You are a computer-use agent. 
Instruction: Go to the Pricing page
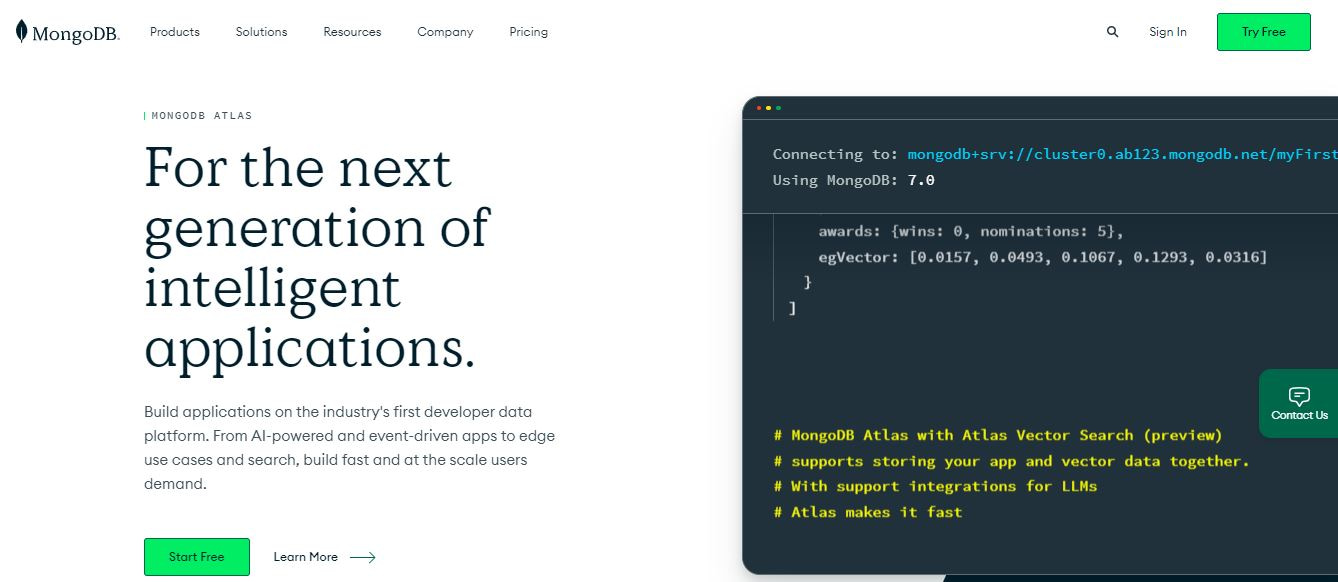[528, 32]
